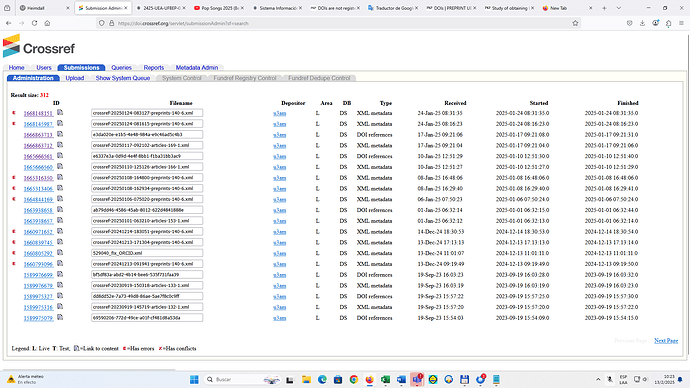Open a new browser tab with plus
The height and width of the screenshot is (388, 690).
604,8
